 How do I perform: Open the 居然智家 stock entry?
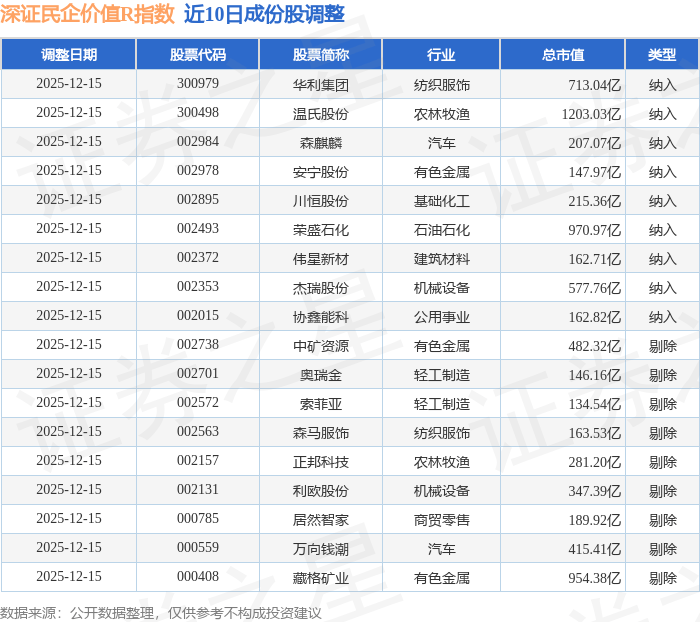point(321,519)
